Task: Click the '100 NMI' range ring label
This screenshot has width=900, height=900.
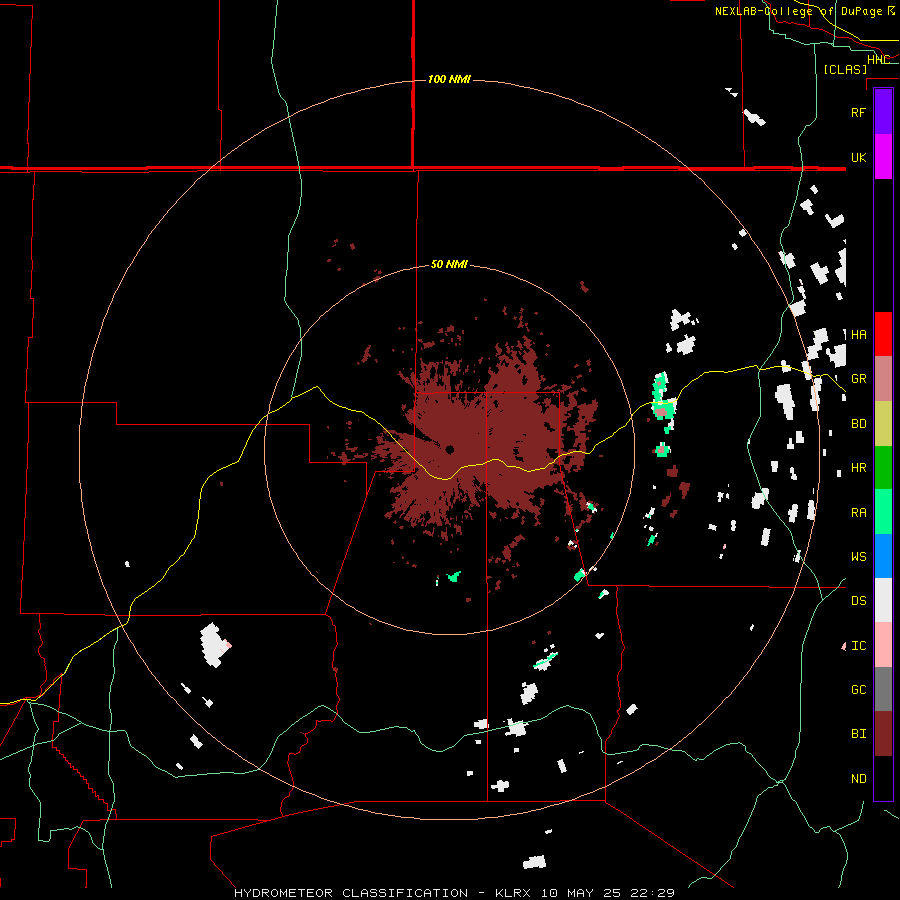Action: [449, 79]
